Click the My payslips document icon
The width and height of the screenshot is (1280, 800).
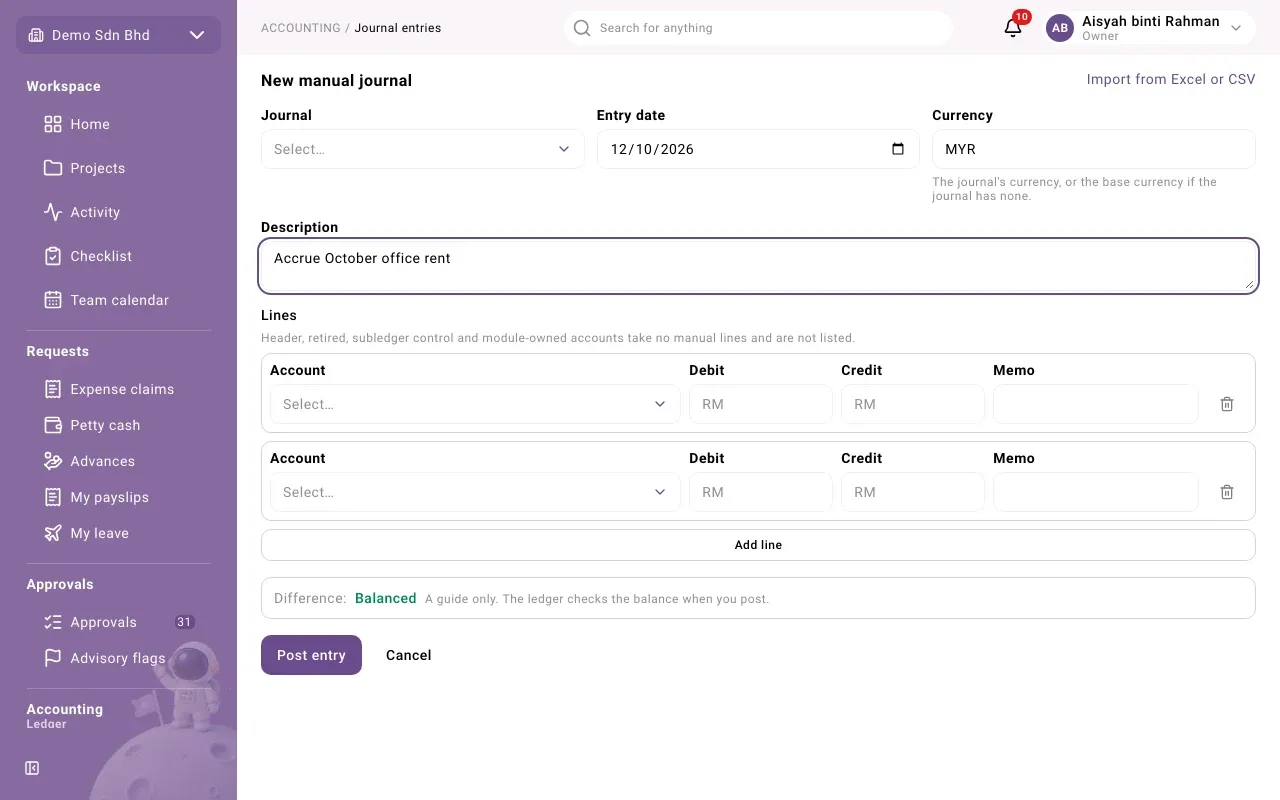pos(53,497)
